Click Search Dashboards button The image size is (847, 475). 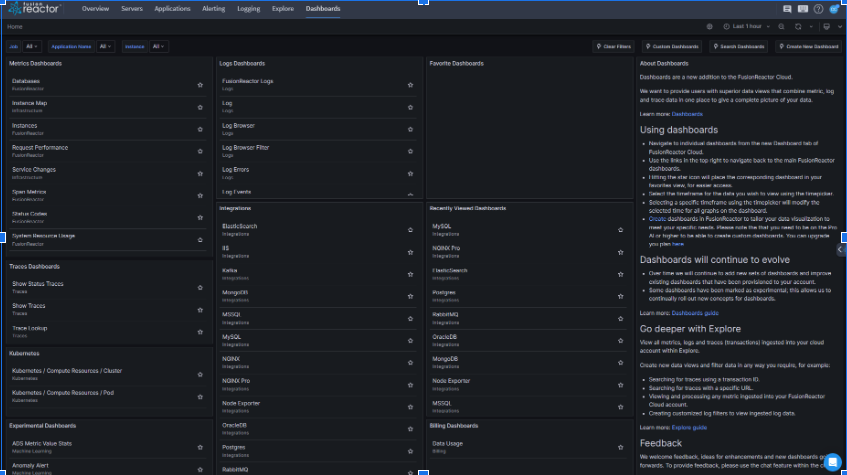pos(738,46)
